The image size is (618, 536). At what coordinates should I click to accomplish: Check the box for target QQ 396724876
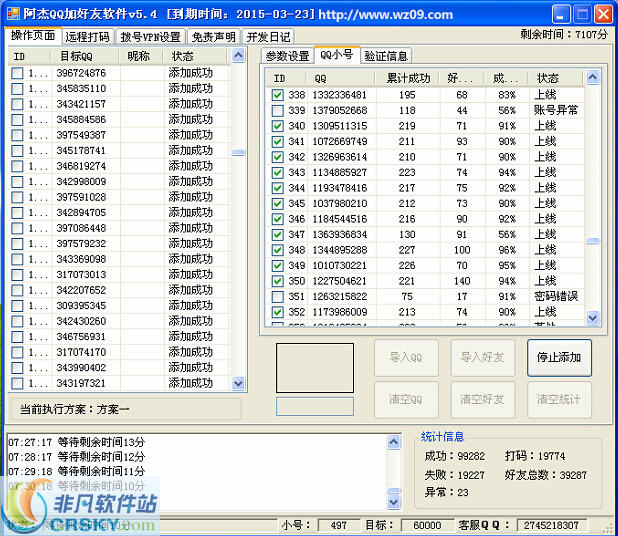[17, 73]
